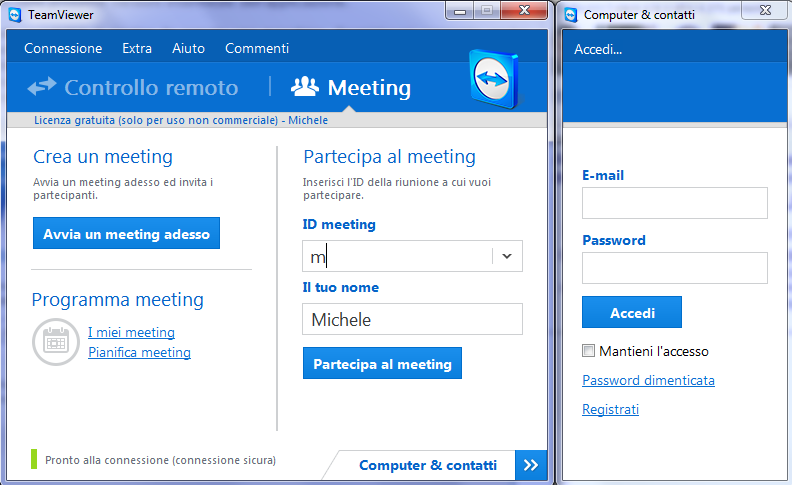Click the Password dimenticata link
The image size is (792, 485).
649,380
